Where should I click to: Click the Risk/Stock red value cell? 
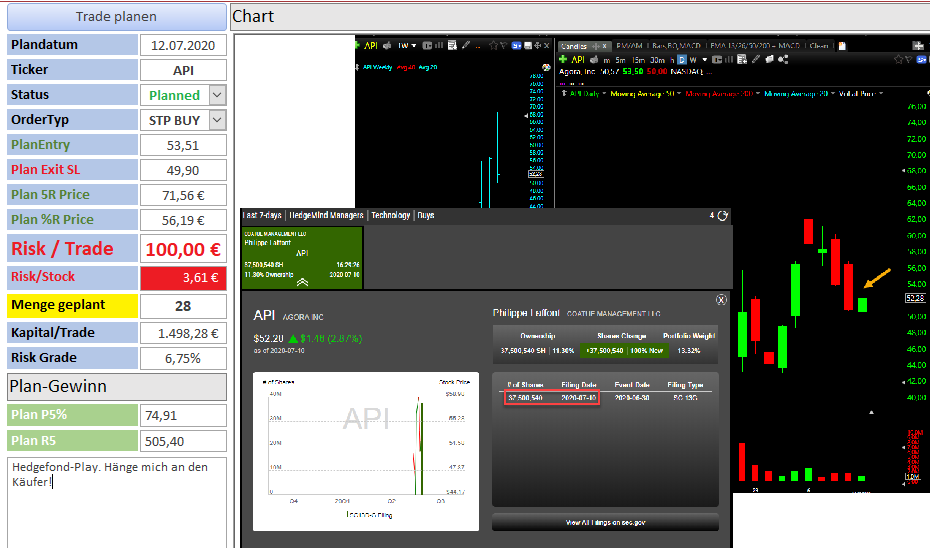click(x=183, y=278)
